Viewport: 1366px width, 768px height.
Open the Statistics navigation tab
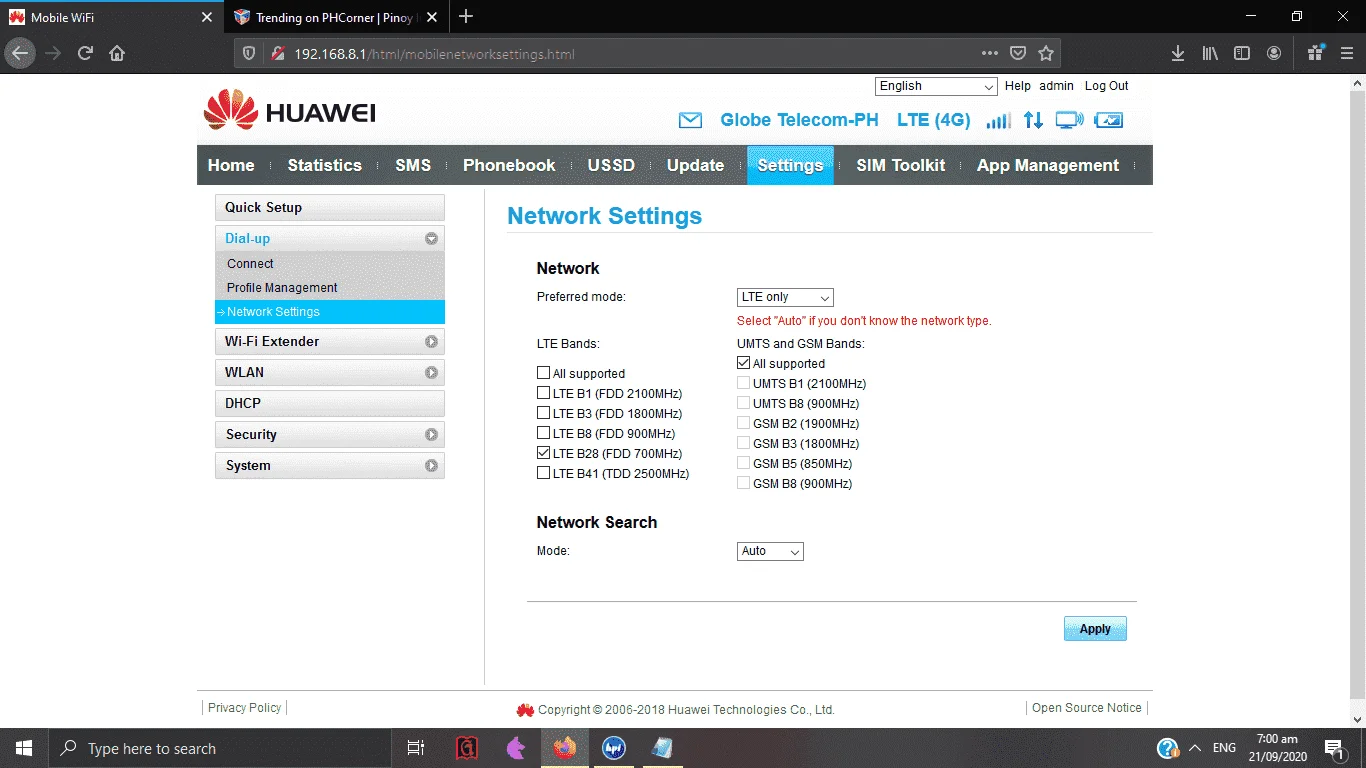325,165
